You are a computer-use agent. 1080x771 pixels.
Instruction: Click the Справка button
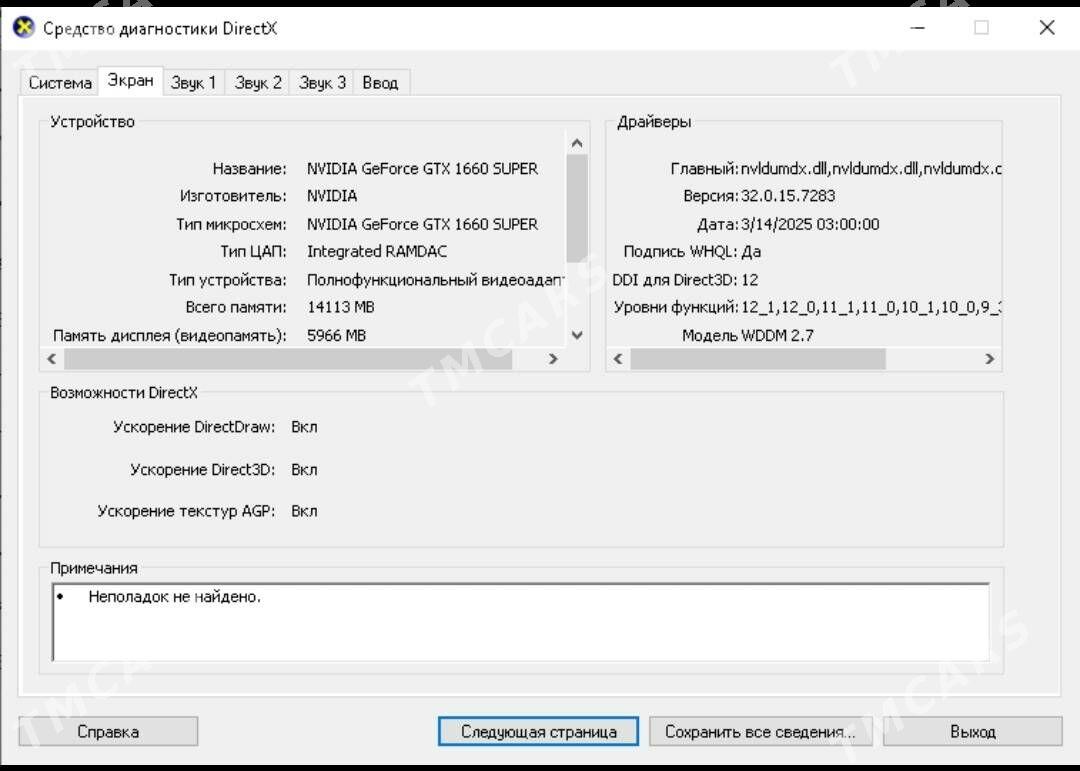tap(108, 732)
